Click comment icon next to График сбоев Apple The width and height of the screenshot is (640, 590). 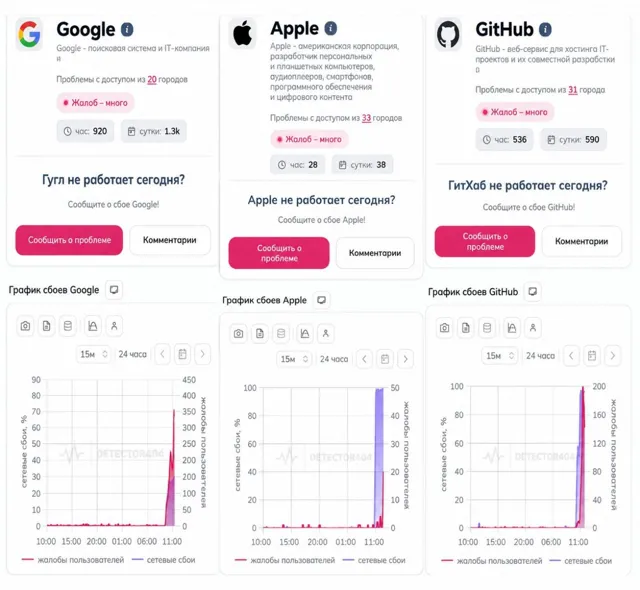tap(322, 300)
